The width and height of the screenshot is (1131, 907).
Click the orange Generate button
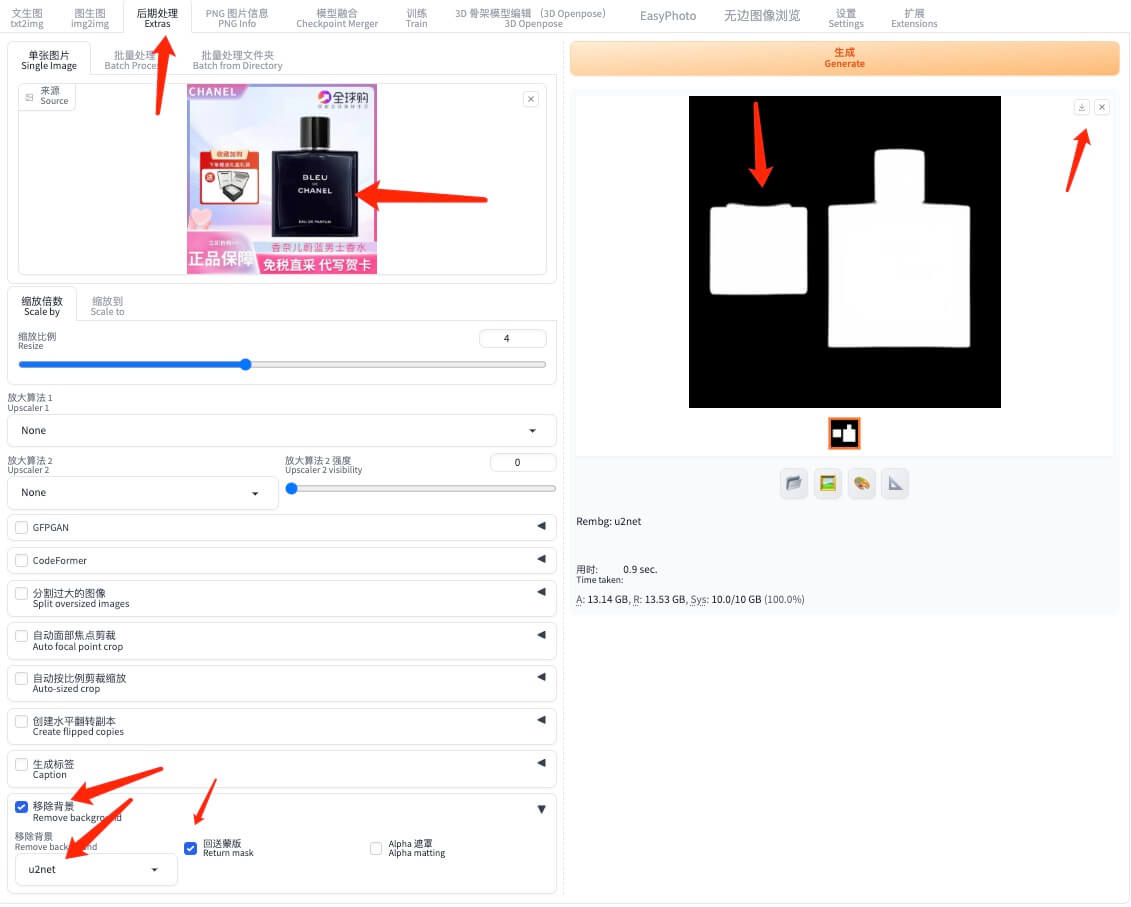pyautogui.click(x=844, y=58)
